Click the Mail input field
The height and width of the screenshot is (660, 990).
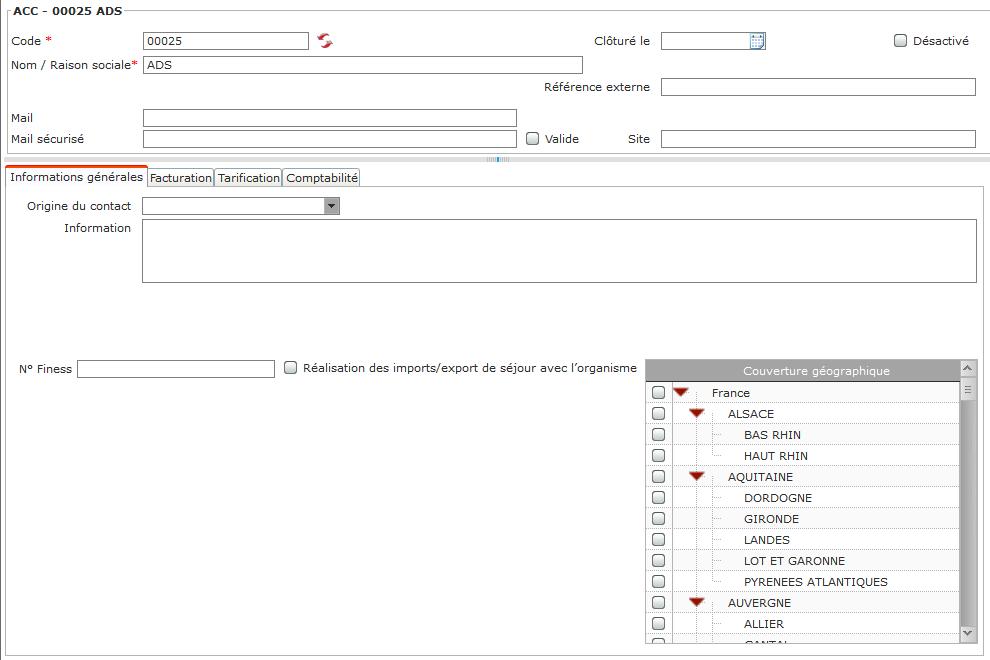point(330,118)
